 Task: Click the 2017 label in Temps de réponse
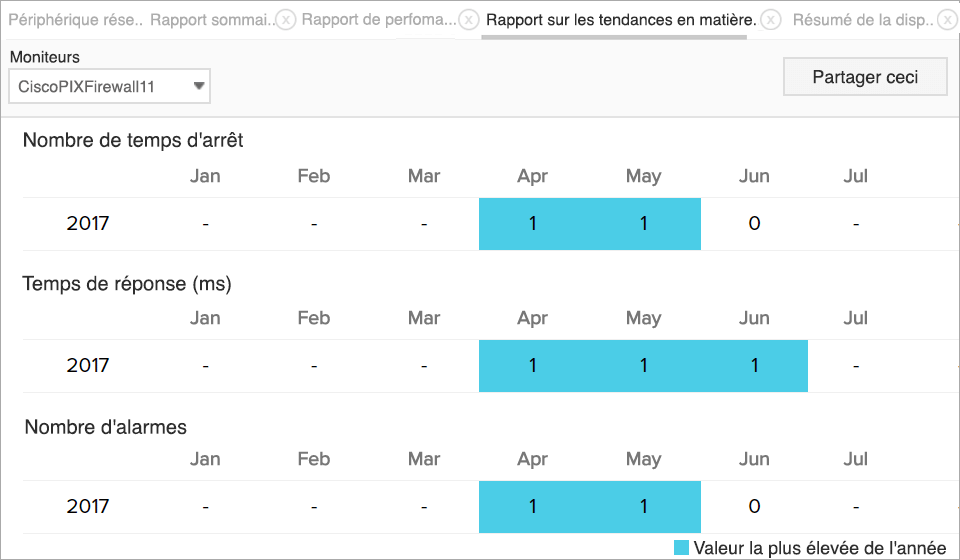click(88, 366)
